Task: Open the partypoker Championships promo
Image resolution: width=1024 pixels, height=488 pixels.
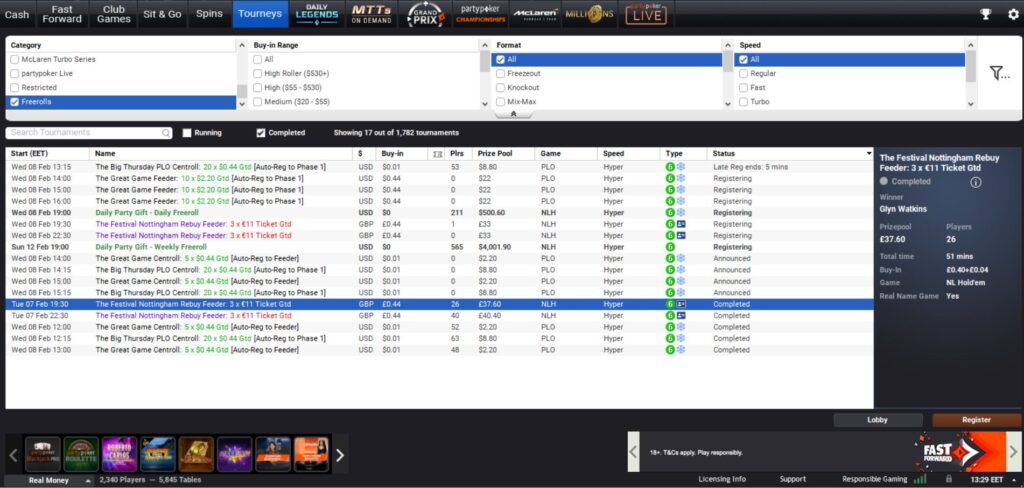Action: [481, 14]
